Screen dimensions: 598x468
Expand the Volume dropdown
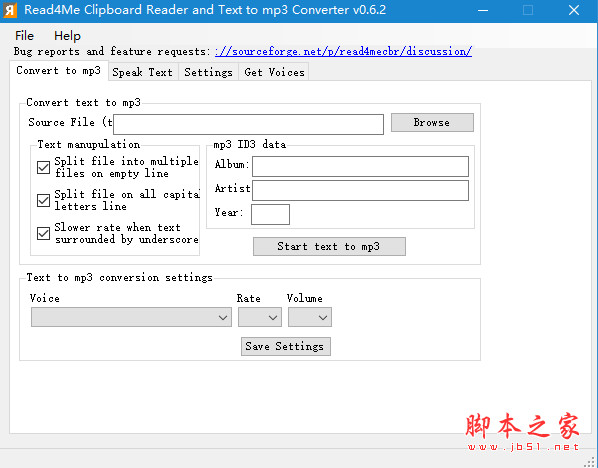310,317
